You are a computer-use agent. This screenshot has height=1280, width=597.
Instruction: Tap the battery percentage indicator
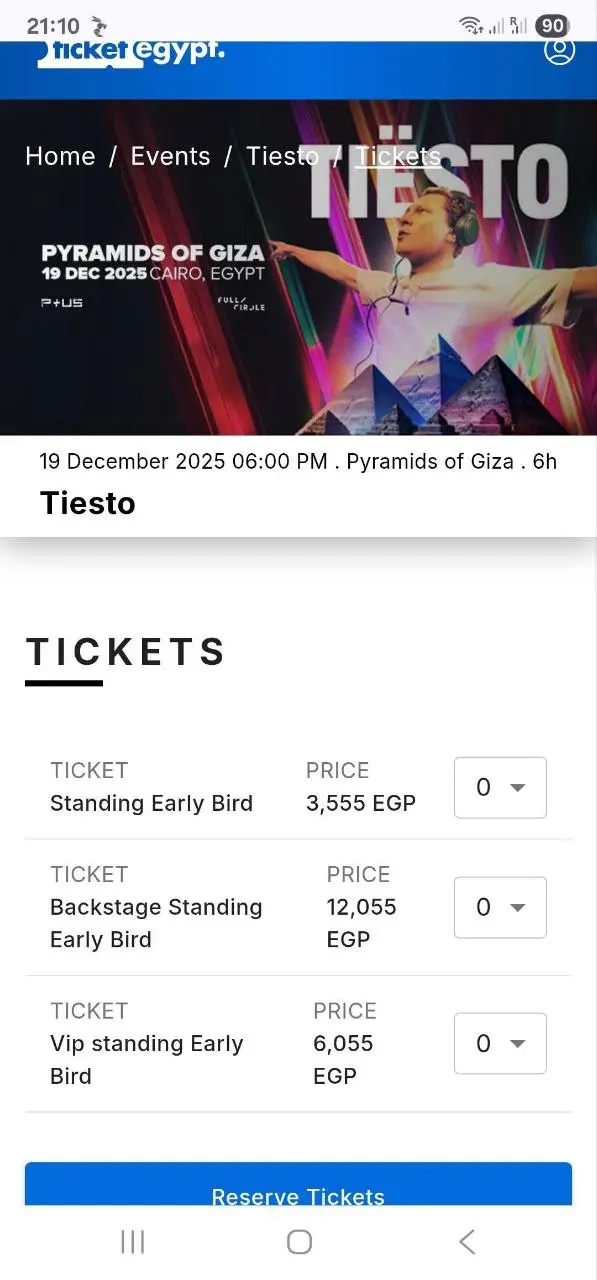[551, 25]
